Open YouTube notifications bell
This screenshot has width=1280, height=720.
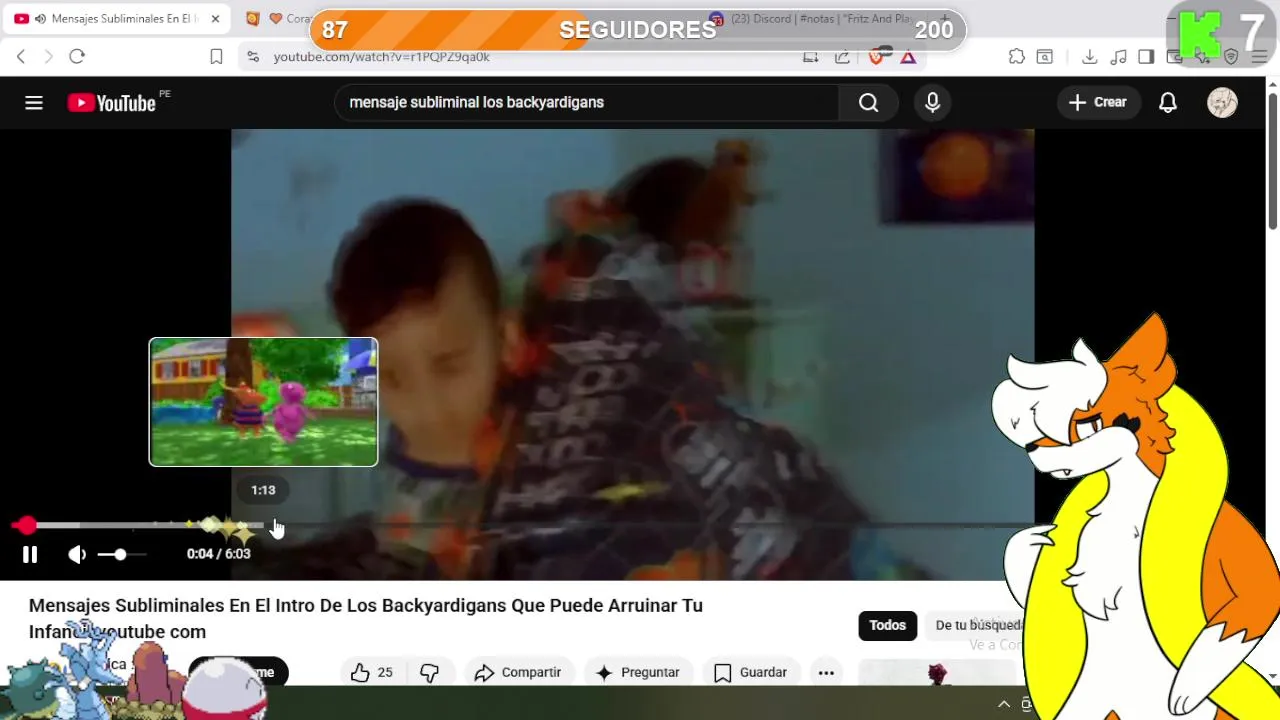click(x=1168, y=102)
